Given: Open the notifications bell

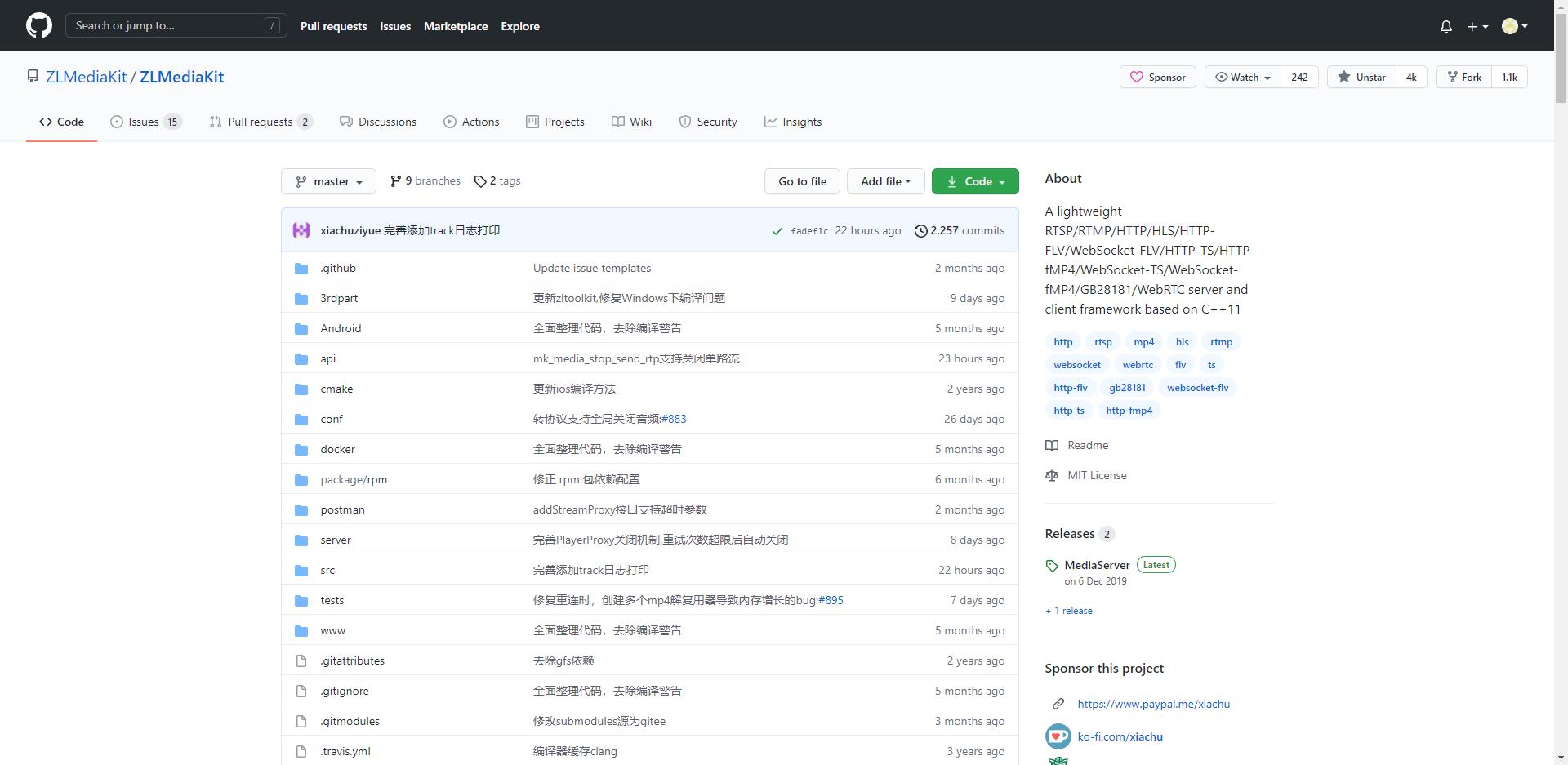Looking at the screenshot, I should click(x=1445, y=26).
